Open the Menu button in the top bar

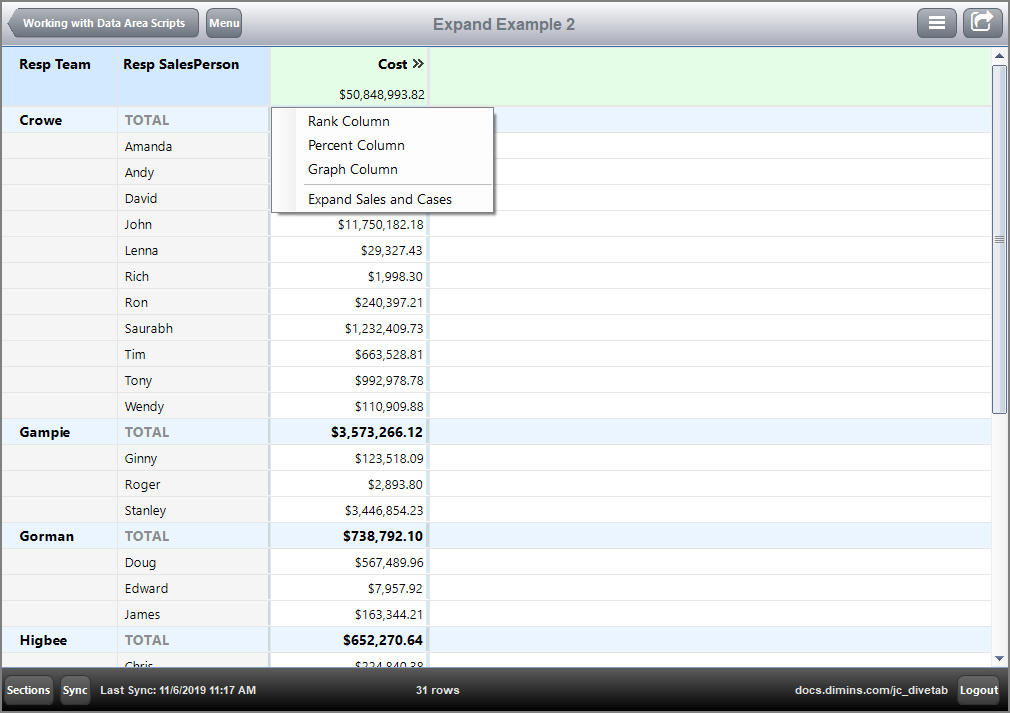223,22
